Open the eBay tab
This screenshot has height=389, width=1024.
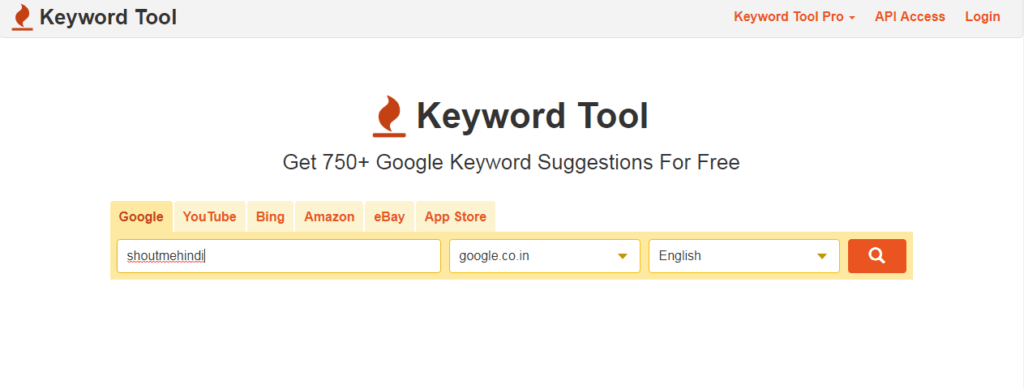[x=389, y=217]
